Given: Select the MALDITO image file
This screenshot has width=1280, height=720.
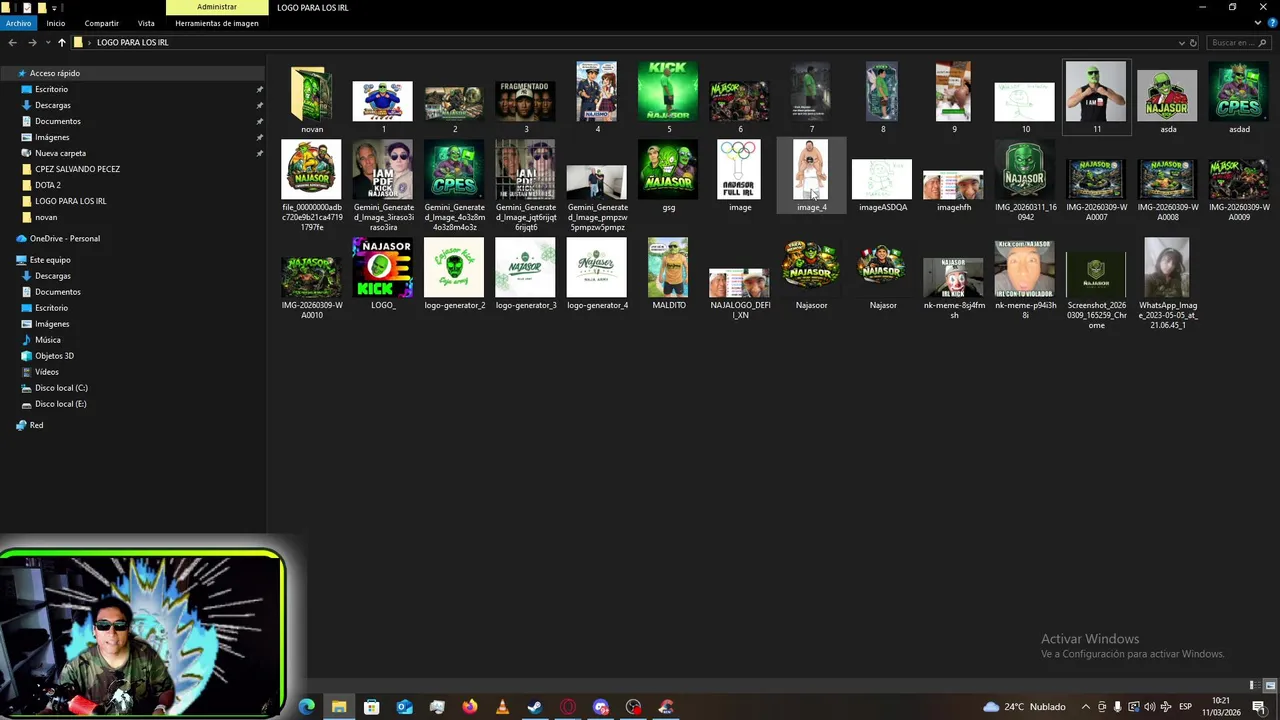Looking at the screenshot, I should pyautogui.click(x=668, y=267).
